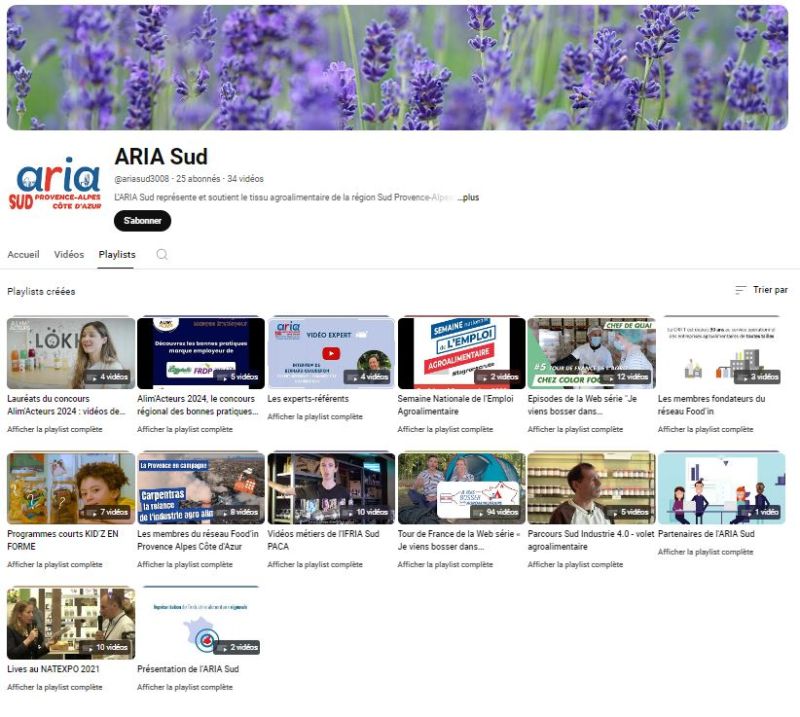Screen dimensions: 800x717
Task: Click the 1 vidéo playlist badge
Action: point(760,512)
